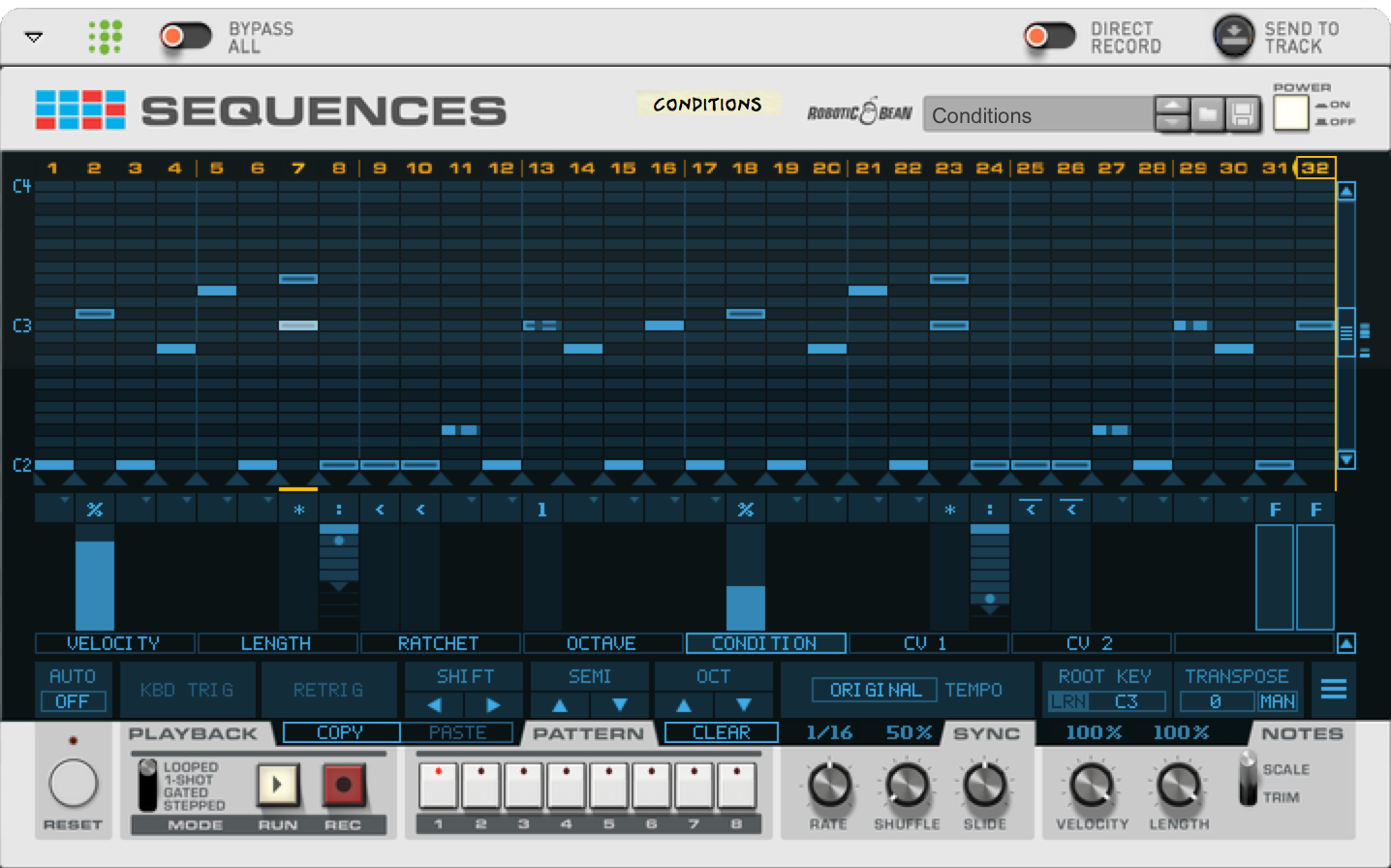Clear the pattern using CLEAR

coord(719,733)
